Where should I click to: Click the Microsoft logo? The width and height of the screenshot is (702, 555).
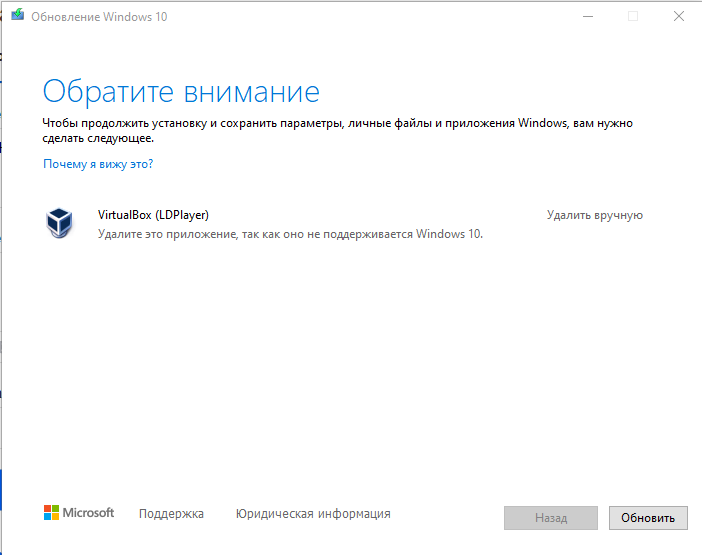click(79, 513)
